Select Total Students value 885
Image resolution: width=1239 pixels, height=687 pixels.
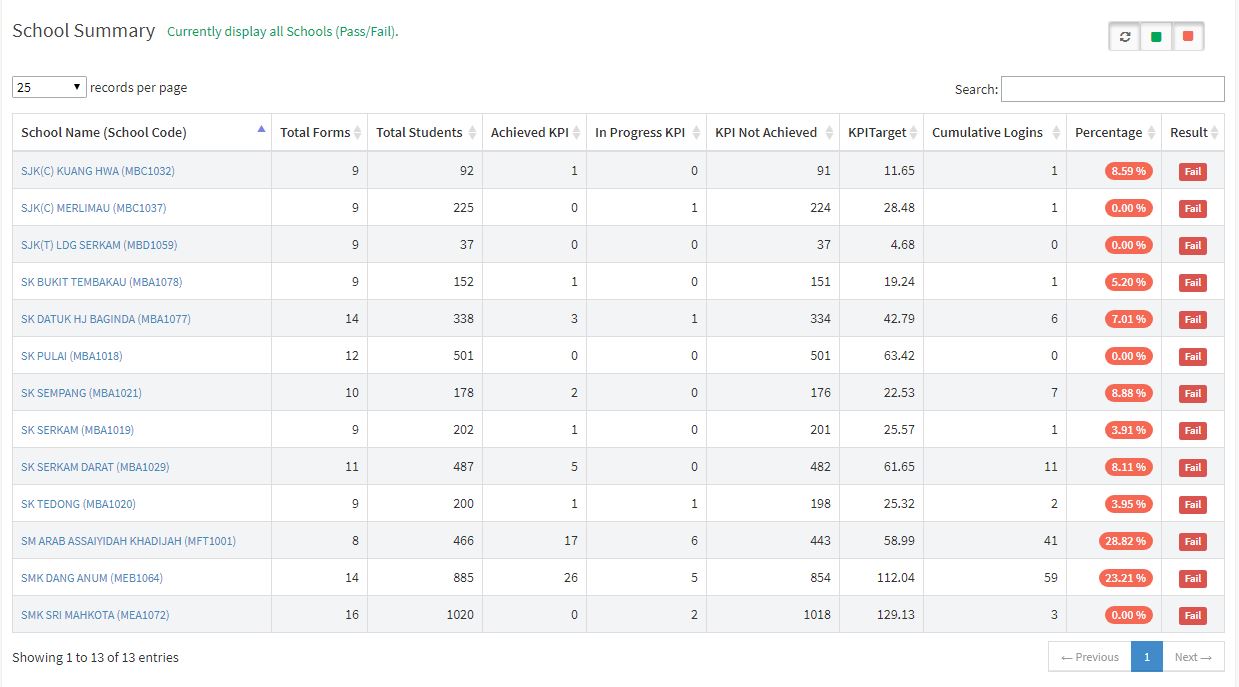[463, 578]
